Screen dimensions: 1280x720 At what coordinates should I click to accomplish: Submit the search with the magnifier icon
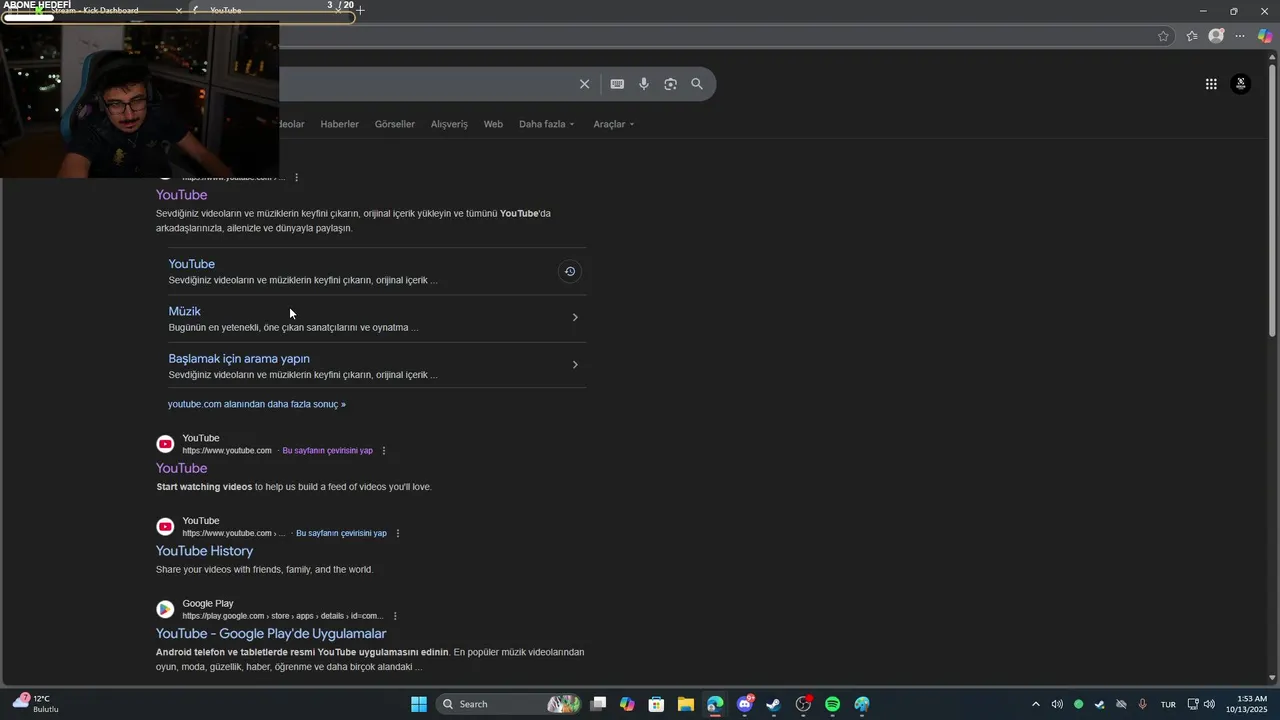(x=697, y=84)
